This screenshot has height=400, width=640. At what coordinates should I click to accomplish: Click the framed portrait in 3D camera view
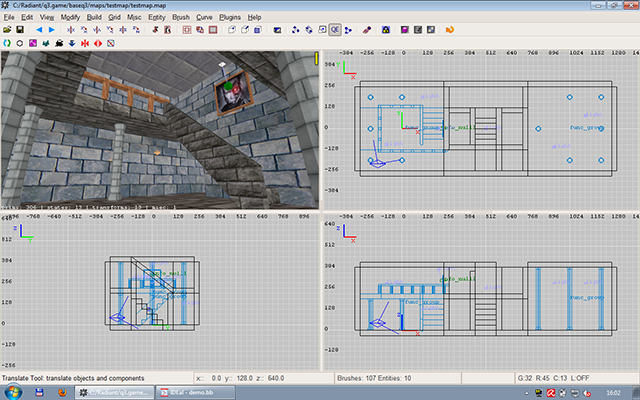tap(231, 95)
